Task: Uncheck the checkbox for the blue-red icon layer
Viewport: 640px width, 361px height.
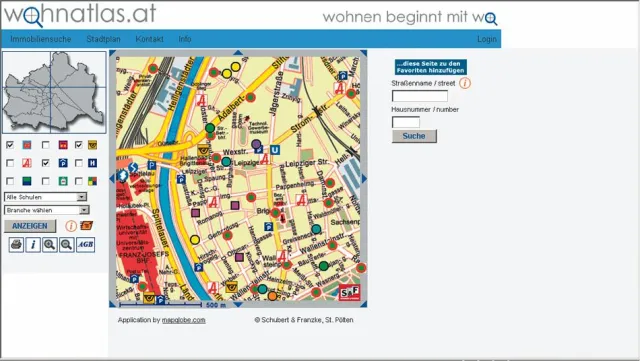Action: (x=10, y=145)
